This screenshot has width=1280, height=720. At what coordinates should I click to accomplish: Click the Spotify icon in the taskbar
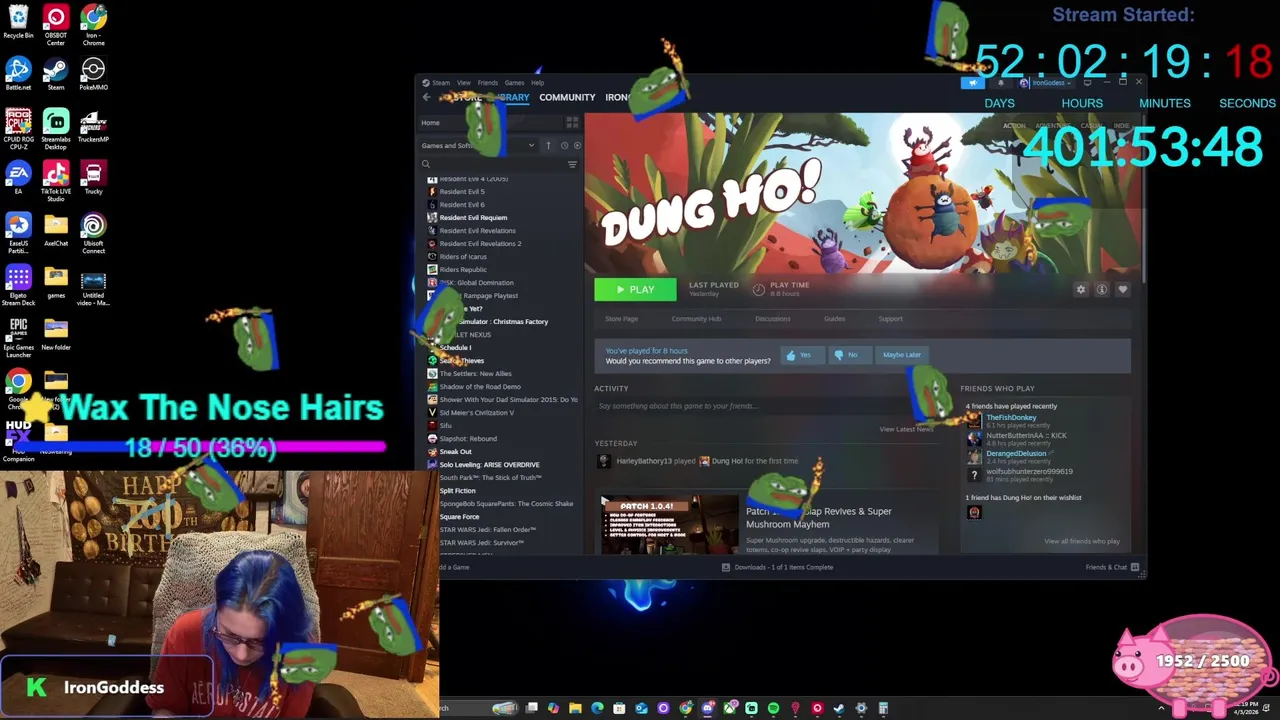[x=773, y=708]
